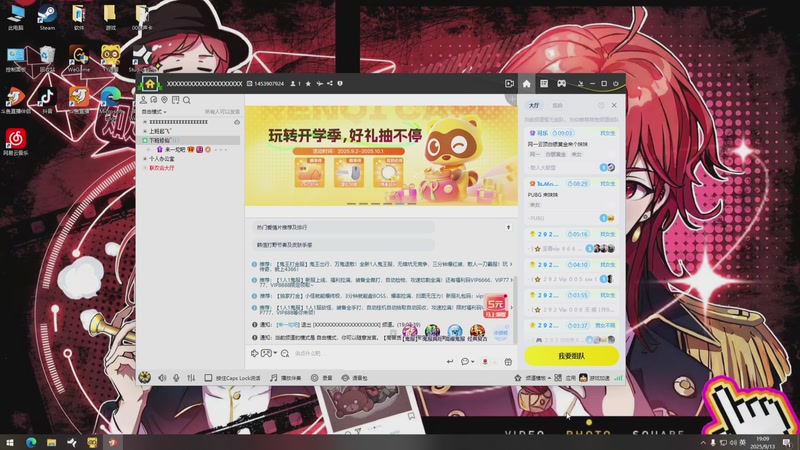Toggle the eye icon on top channel row
Image resolution: width=800 pixels, height=450 pixels.
[x=237, y=122]
